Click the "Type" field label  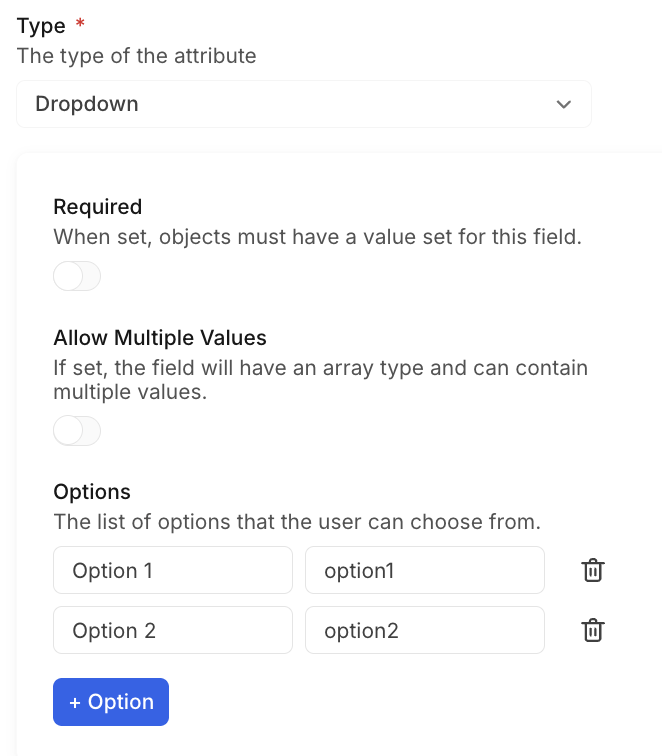click(41, 26)
